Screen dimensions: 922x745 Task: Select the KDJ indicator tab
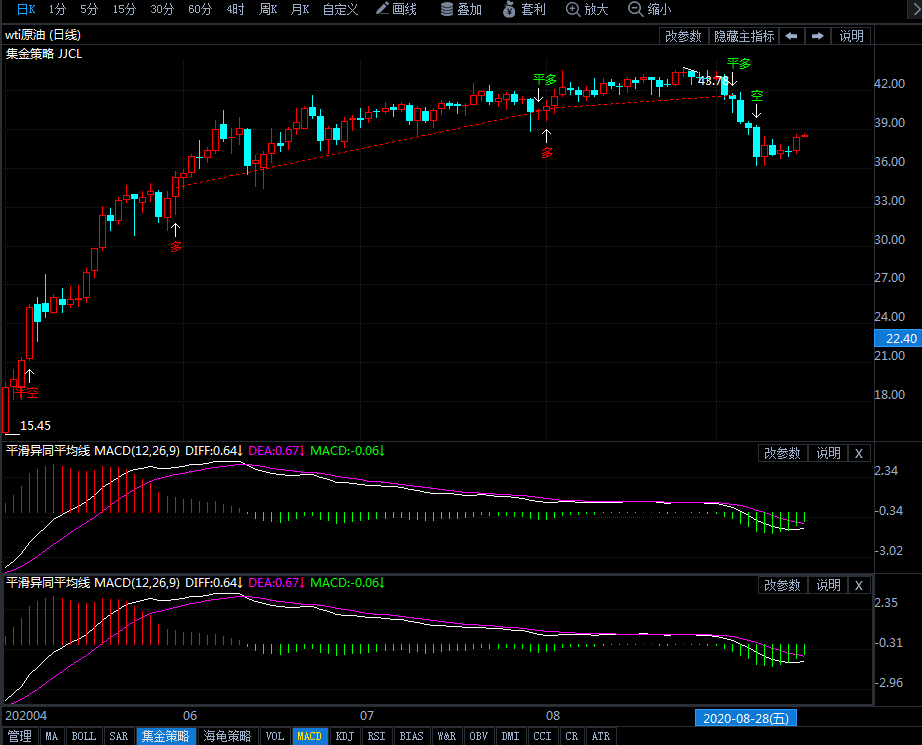(344, 736)
